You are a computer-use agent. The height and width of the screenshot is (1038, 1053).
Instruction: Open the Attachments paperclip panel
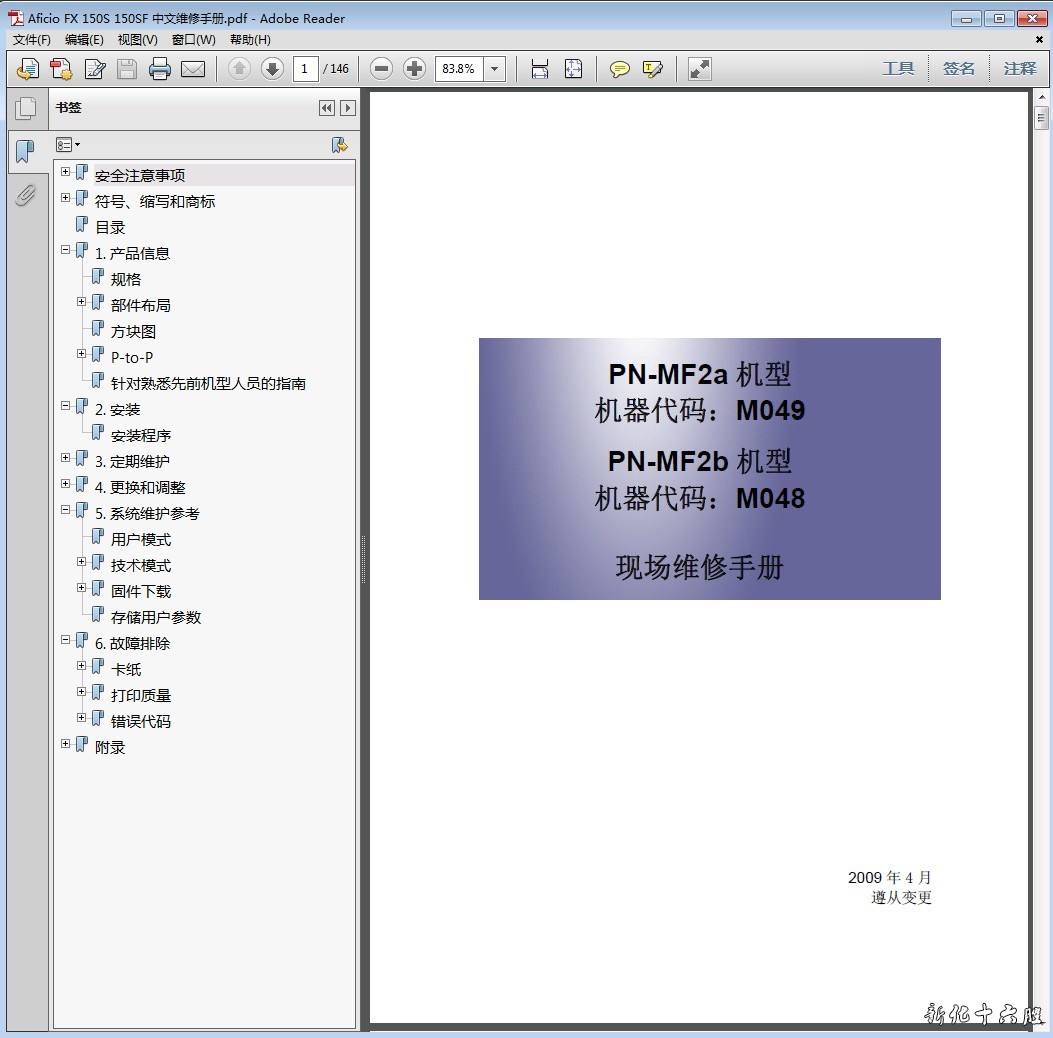point(25,194)
